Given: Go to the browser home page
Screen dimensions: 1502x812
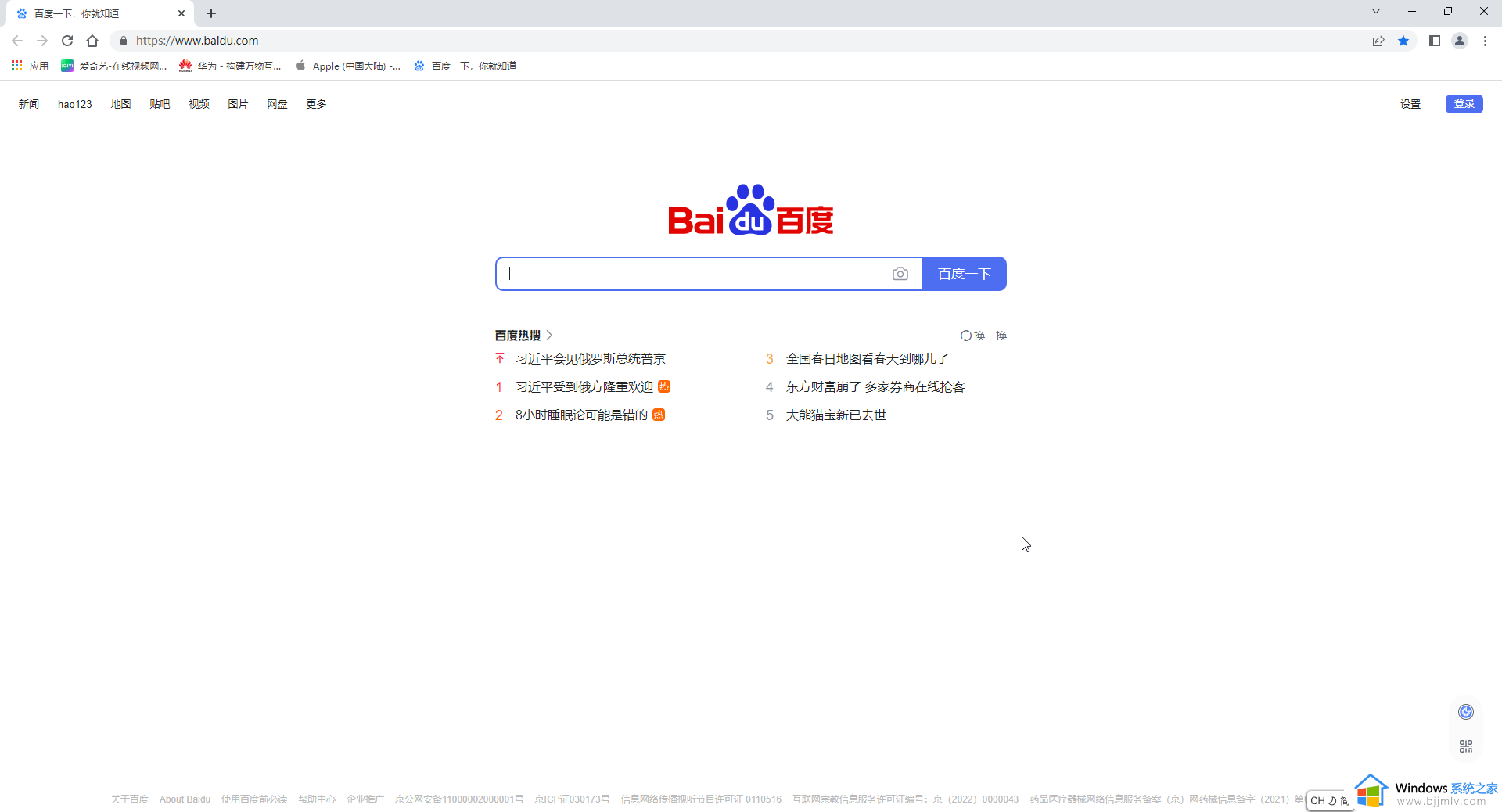Looking at the screenshot, I should click(x=92, y=41).
